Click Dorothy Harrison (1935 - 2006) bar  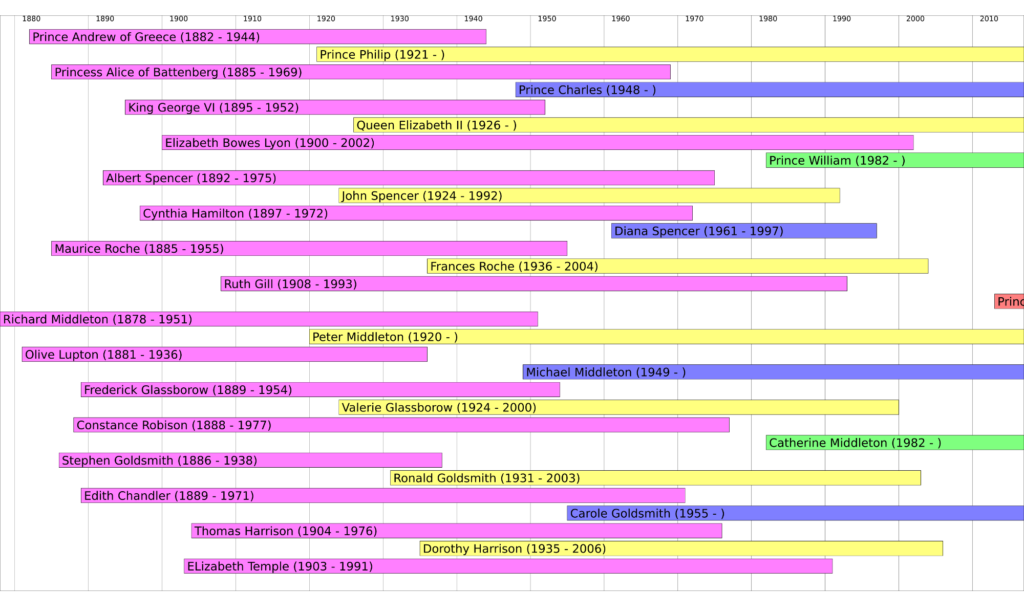(x=681, y=548)
